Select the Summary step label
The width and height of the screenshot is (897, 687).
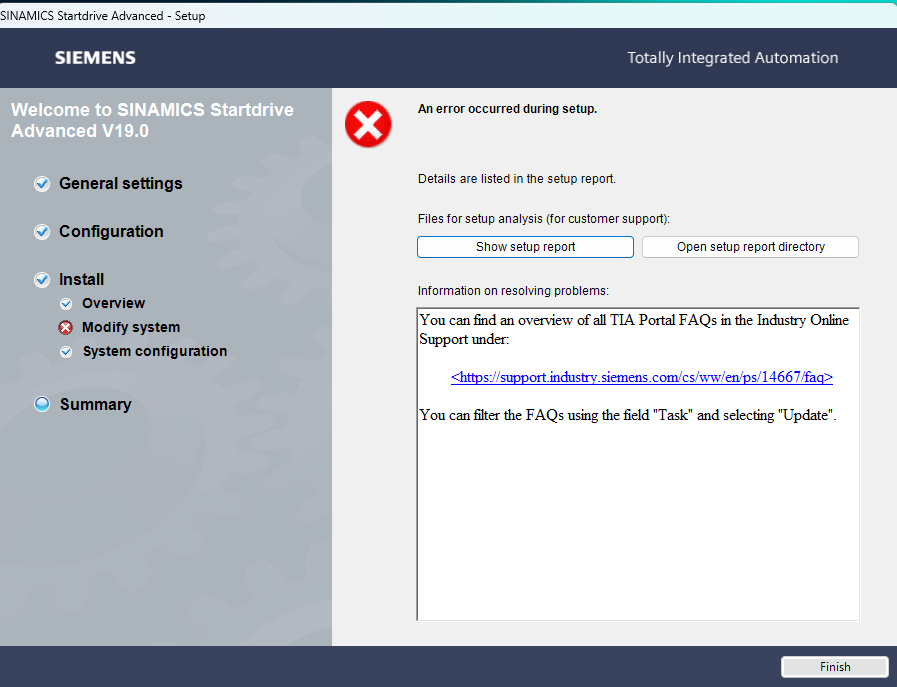coord(96,404)
